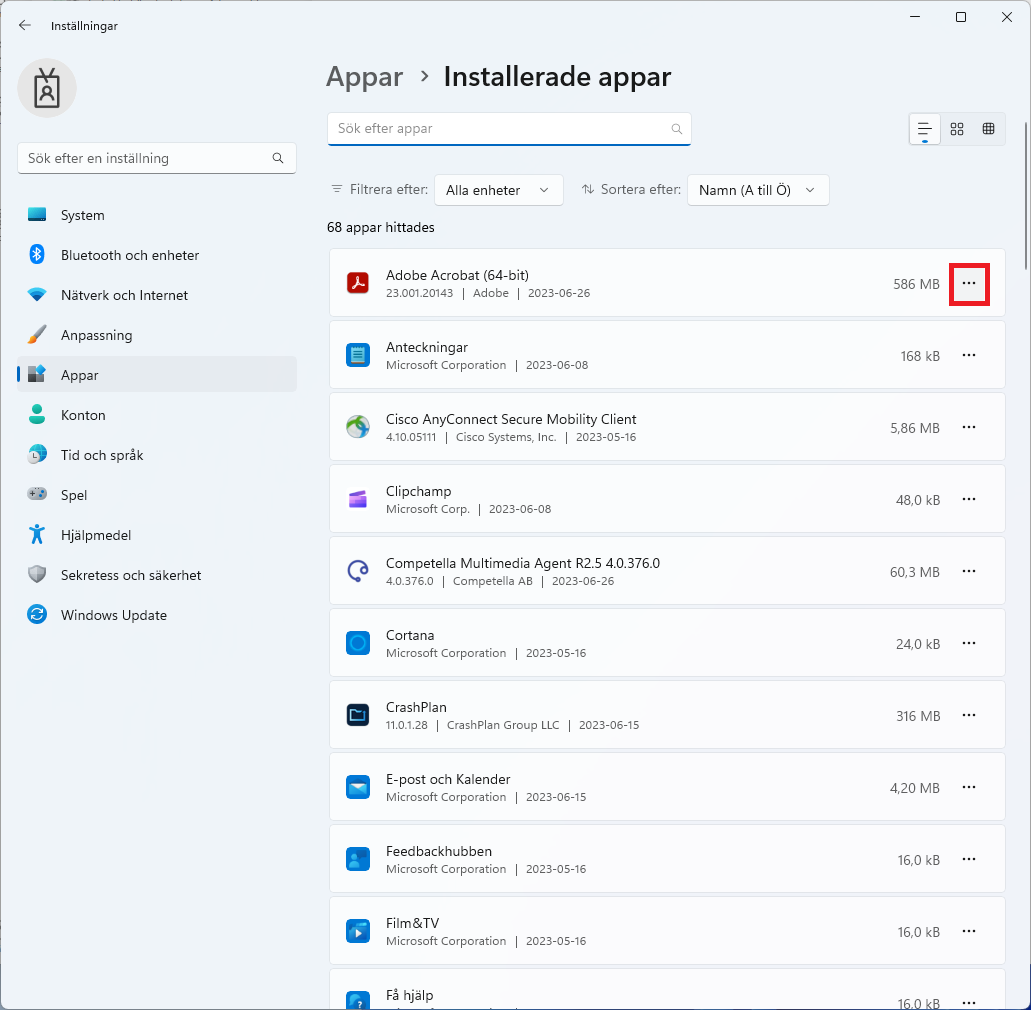
Task: Click the CrashPlan app name
Action: click(x=416, y=707)
